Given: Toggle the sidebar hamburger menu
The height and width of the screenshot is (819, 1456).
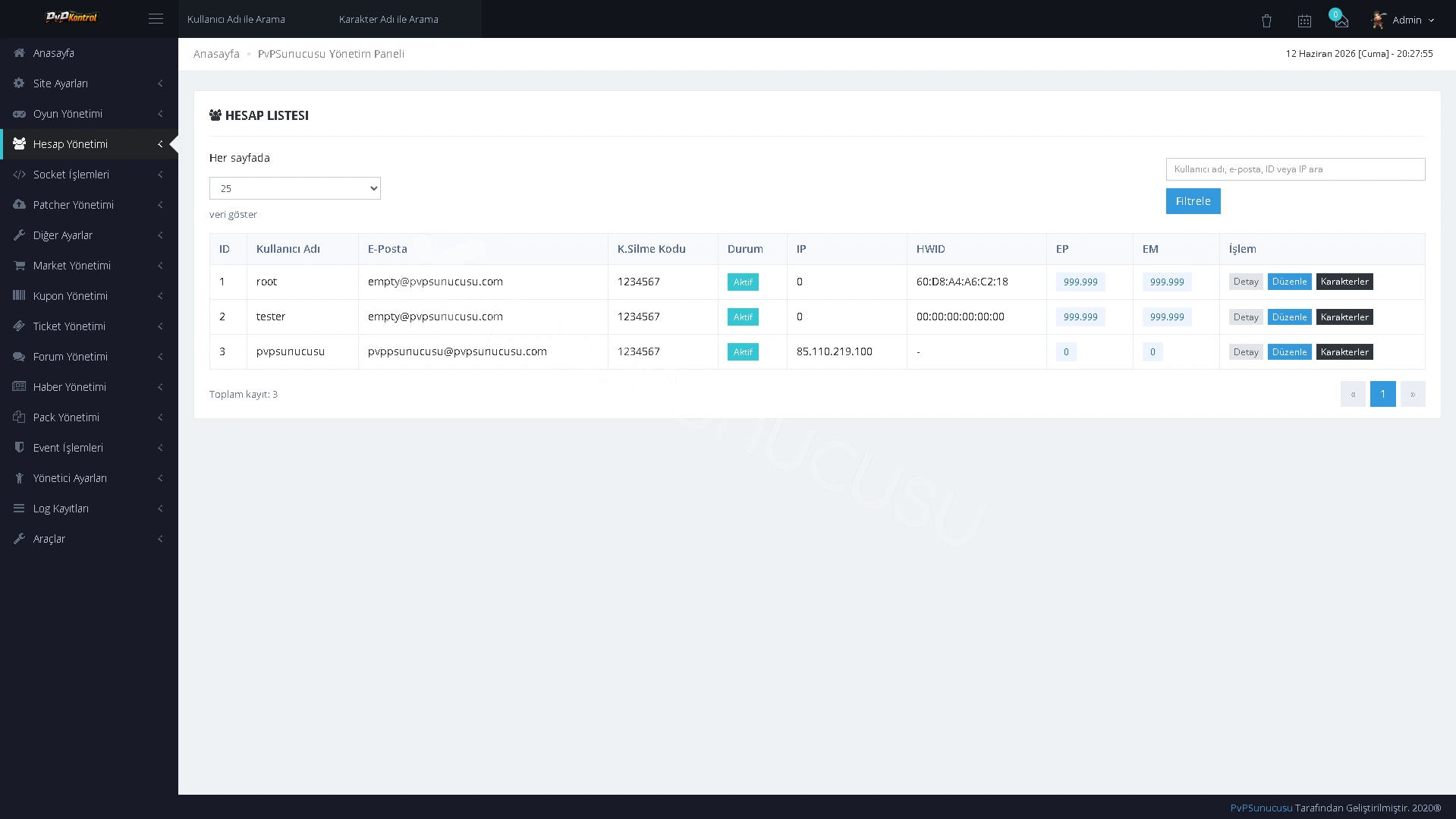Looking at the screenshot, I should [156, 19].
